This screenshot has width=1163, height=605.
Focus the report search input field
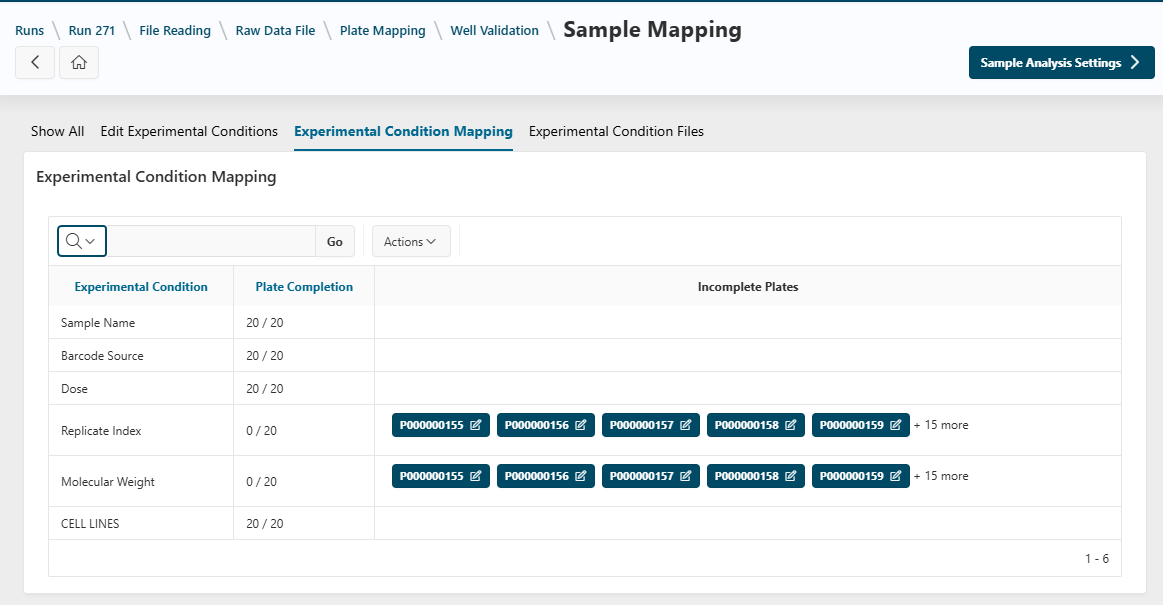[211, 242]
